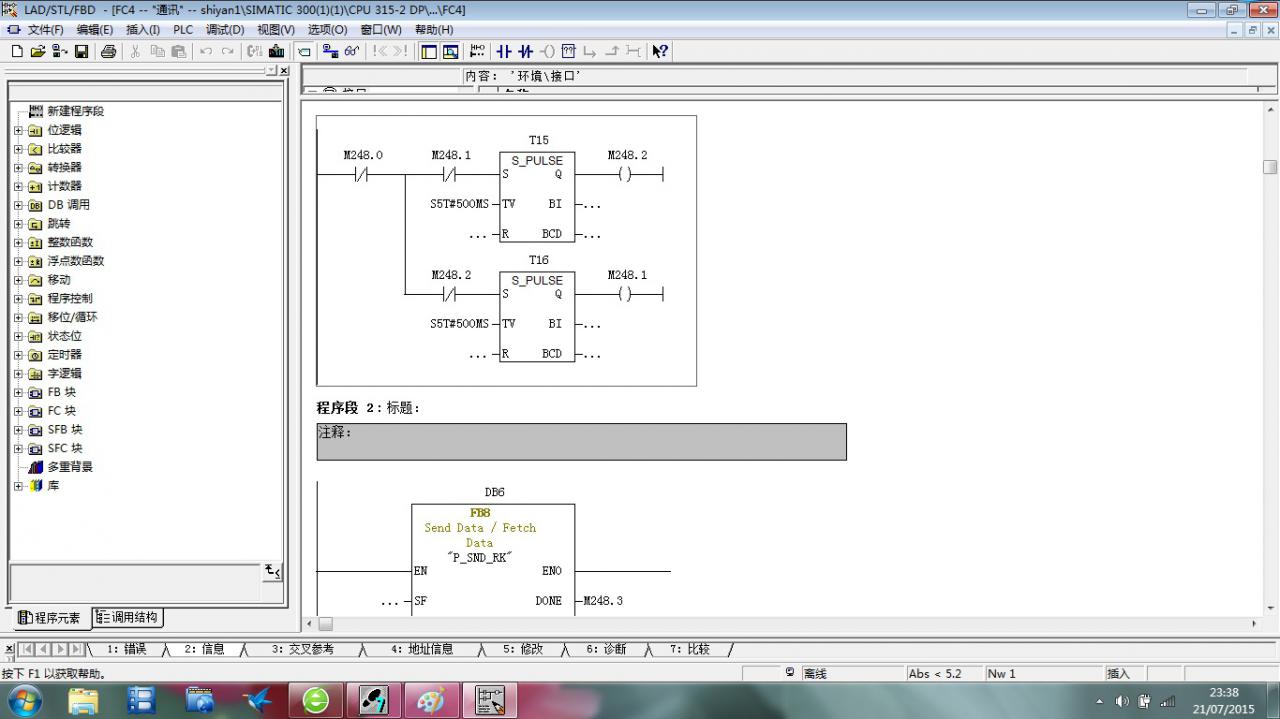Select the T15 S_PULSE timer box
Viewport: 1280px width, 719px height.
(x=538, y=196)
